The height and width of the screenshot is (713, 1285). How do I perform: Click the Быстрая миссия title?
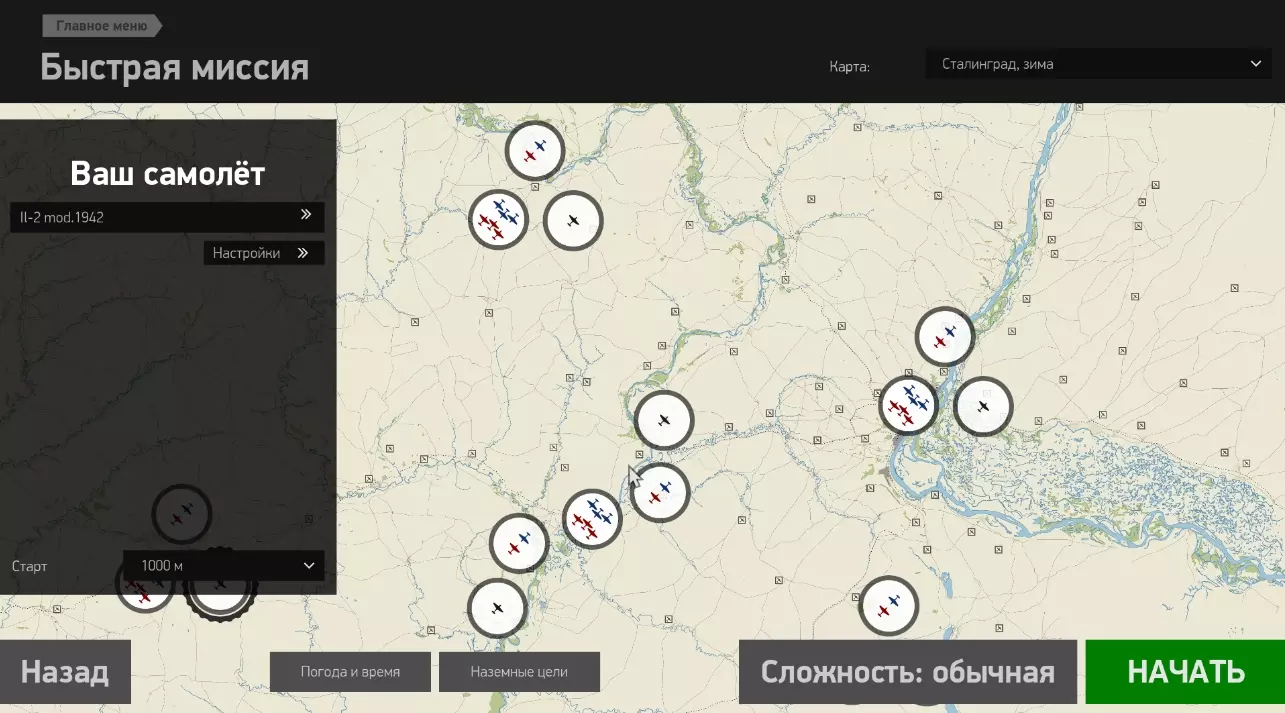tap(175, 68)
